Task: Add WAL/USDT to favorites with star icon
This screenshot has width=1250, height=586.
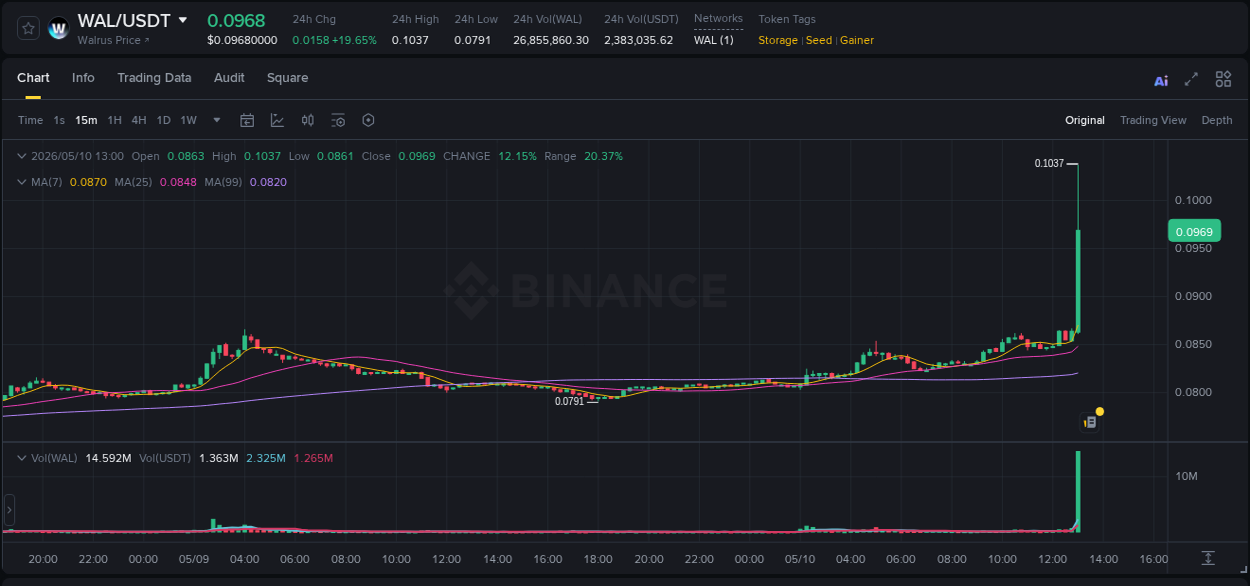Action: pos(29,28)
